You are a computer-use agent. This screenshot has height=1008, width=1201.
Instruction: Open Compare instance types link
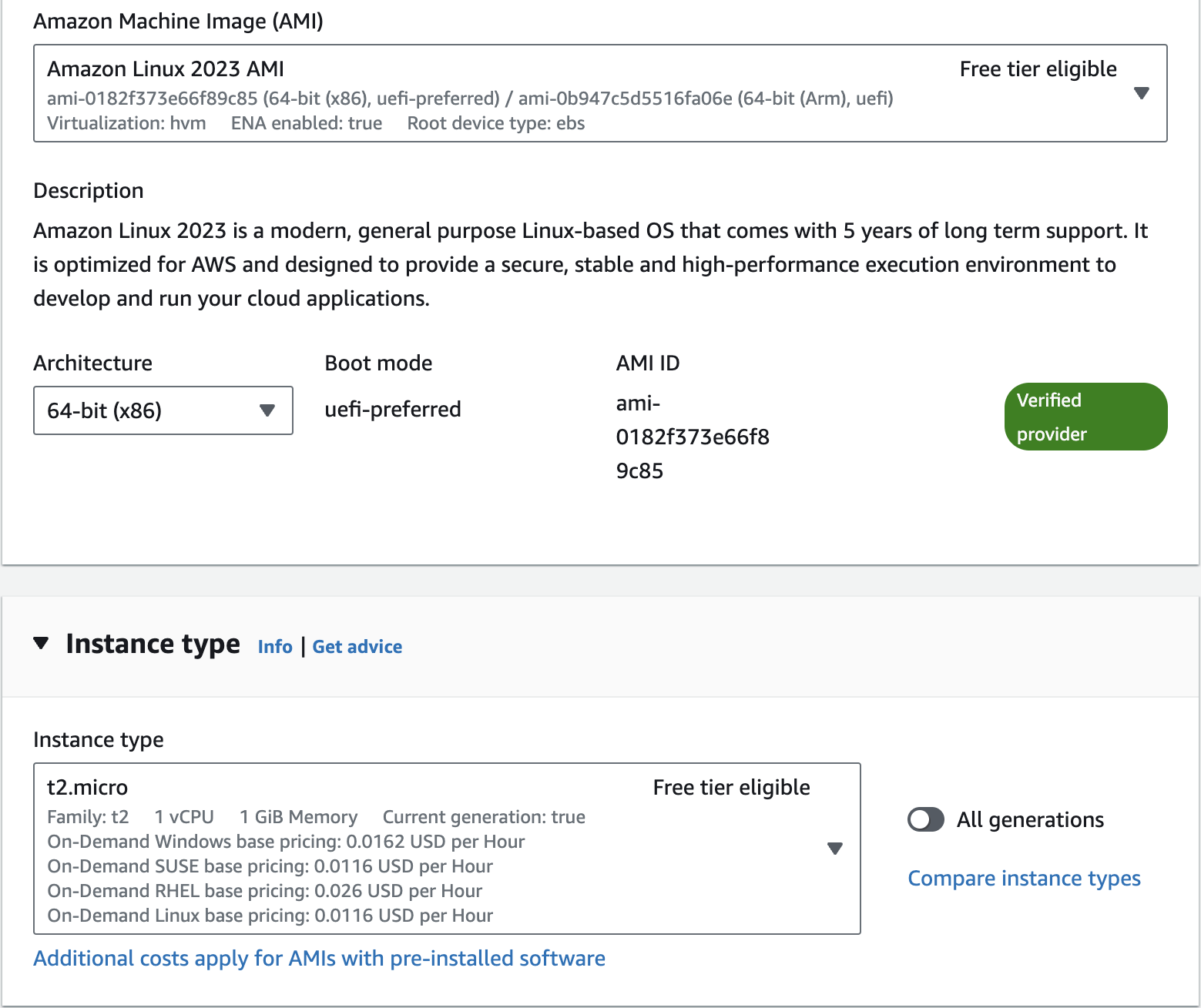click(x=1024, y=879)
